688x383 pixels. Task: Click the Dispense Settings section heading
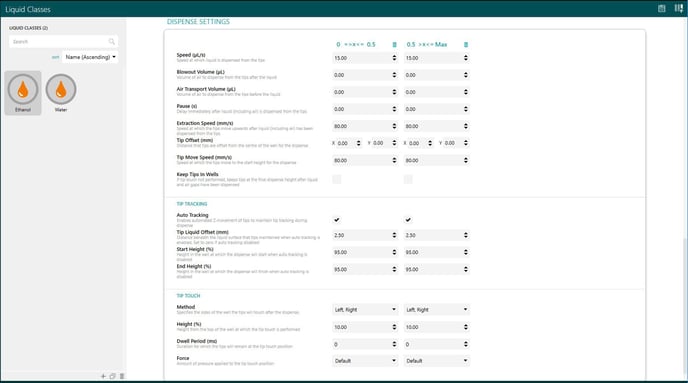198,21
